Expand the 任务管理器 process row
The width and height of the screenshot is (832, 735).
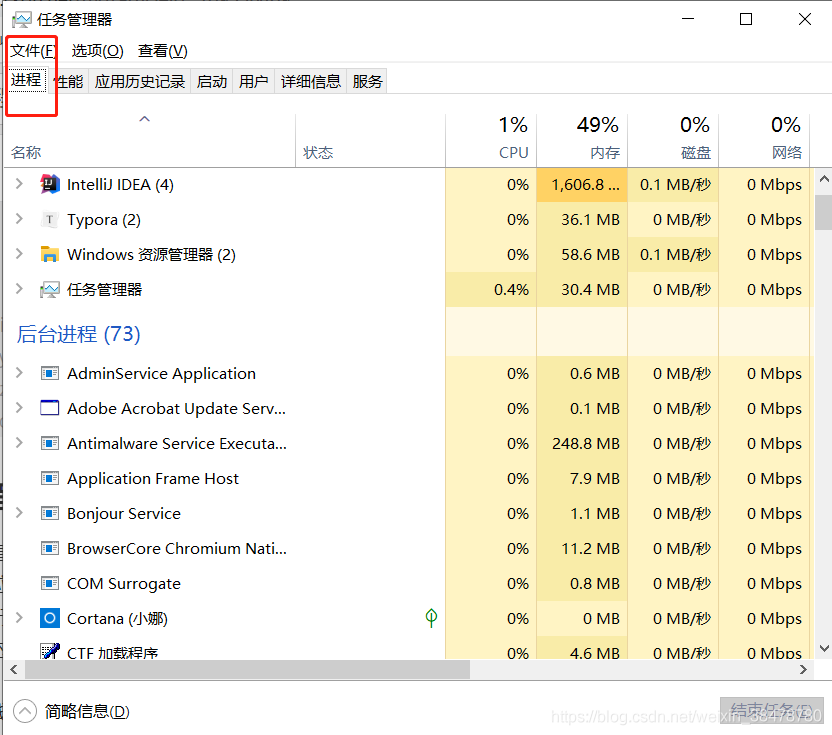click(x=19, y=289)
